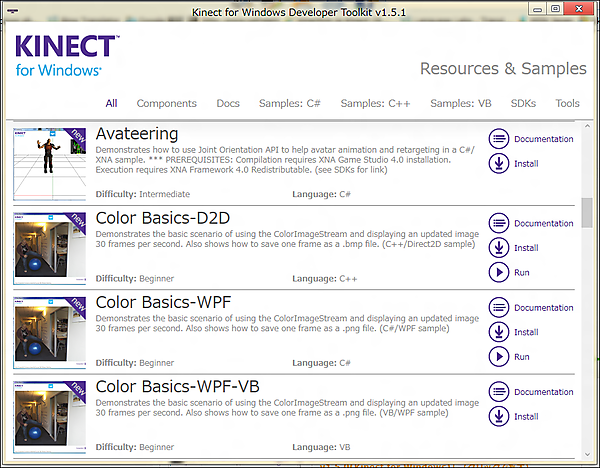
Task: Click Install download icon for Color Basics-WPF
Action: pos(499,332)
